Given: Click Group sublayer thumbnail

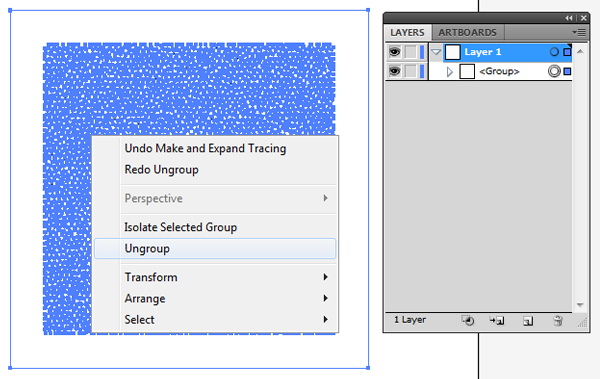Looking at the screenshot, I should pyautogui.click(x=467, y=72).
